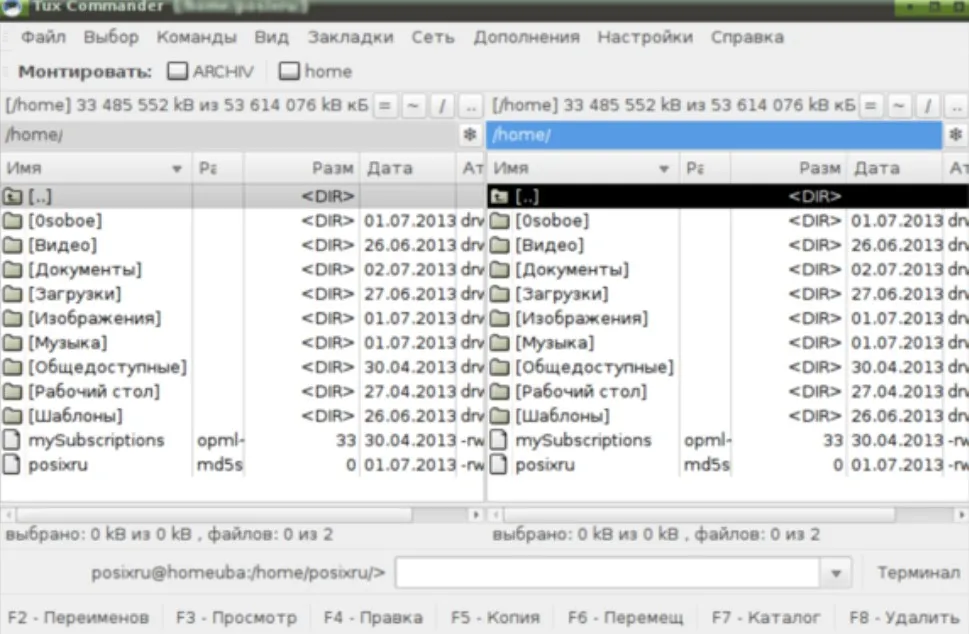Open the Вид menu
Image resolution: width=969 pixels, height=634 pixels.
tap(271, 37)
